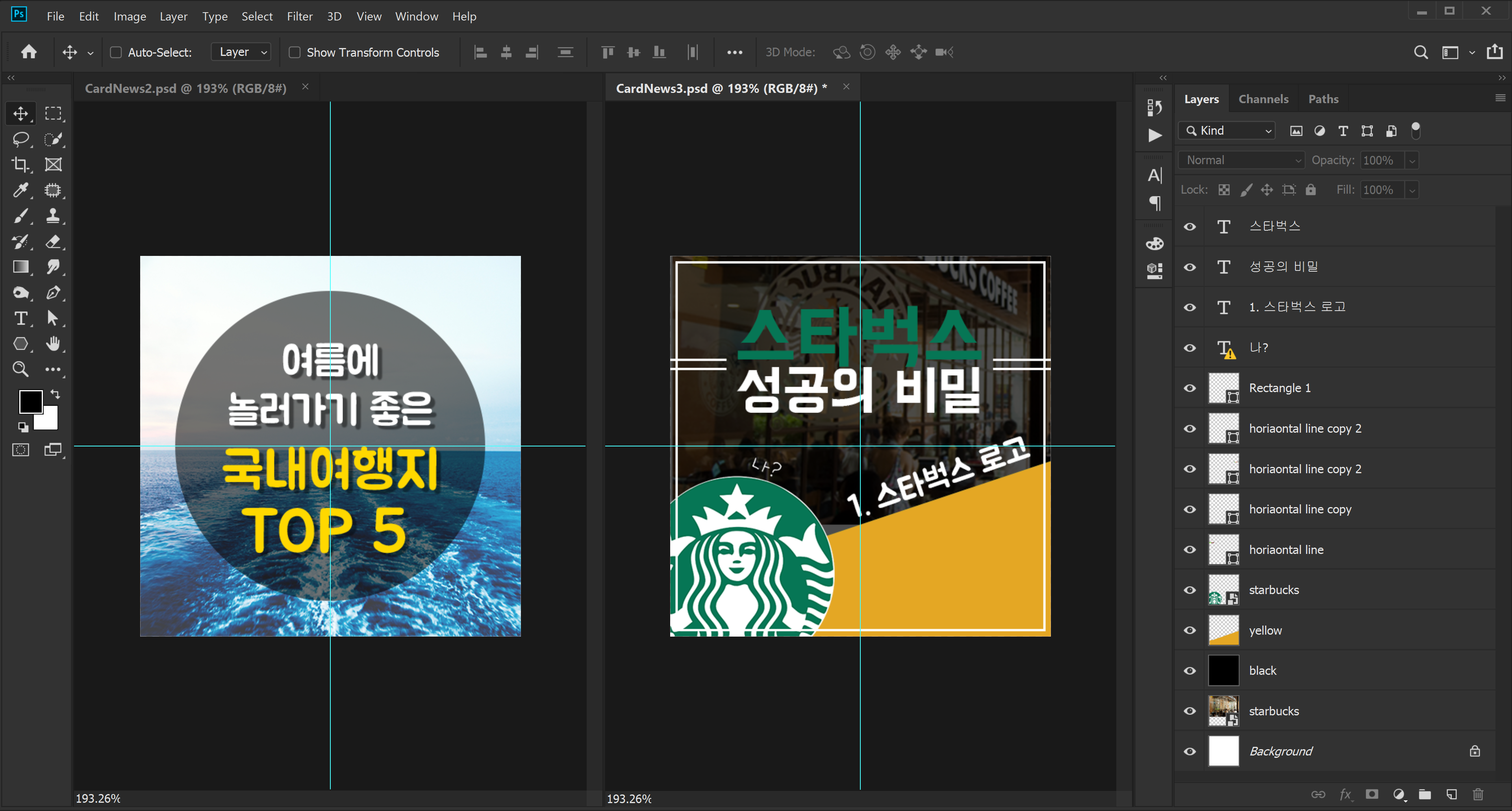Open the Kind filter dropdown
Viewport: 1512px width, 811px height.
[x=1227, y=130]
